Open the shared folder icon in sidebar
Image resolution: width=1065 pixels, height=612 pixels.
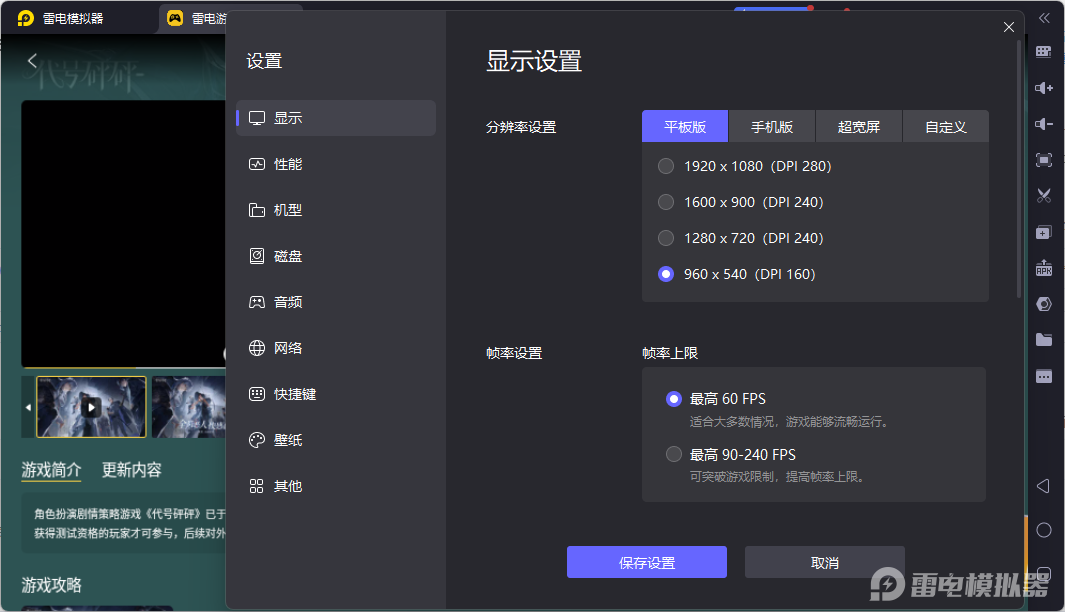coord(1043,340)
